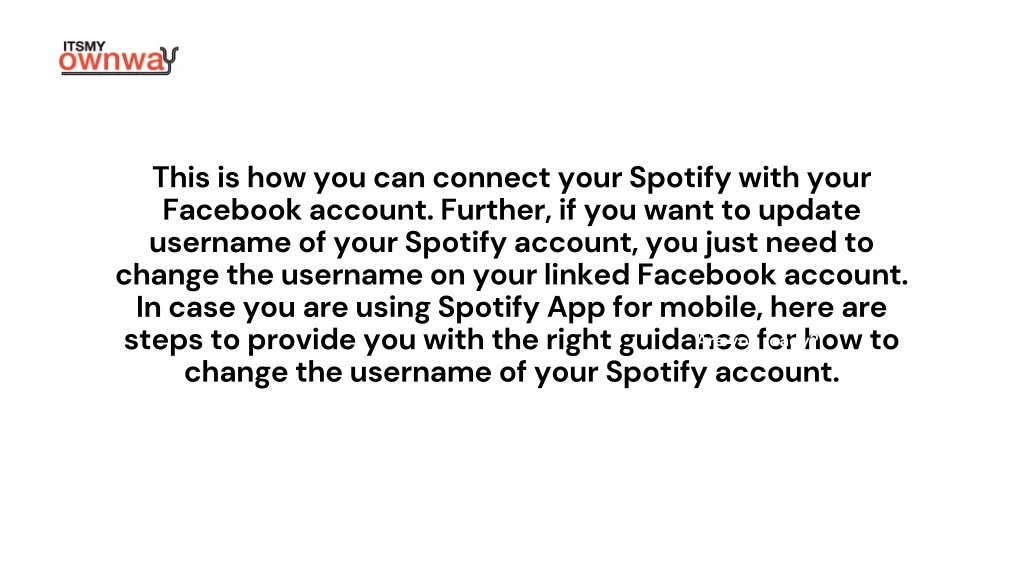Click the word 'provide' in the paragraph

(x=301, y=341)
